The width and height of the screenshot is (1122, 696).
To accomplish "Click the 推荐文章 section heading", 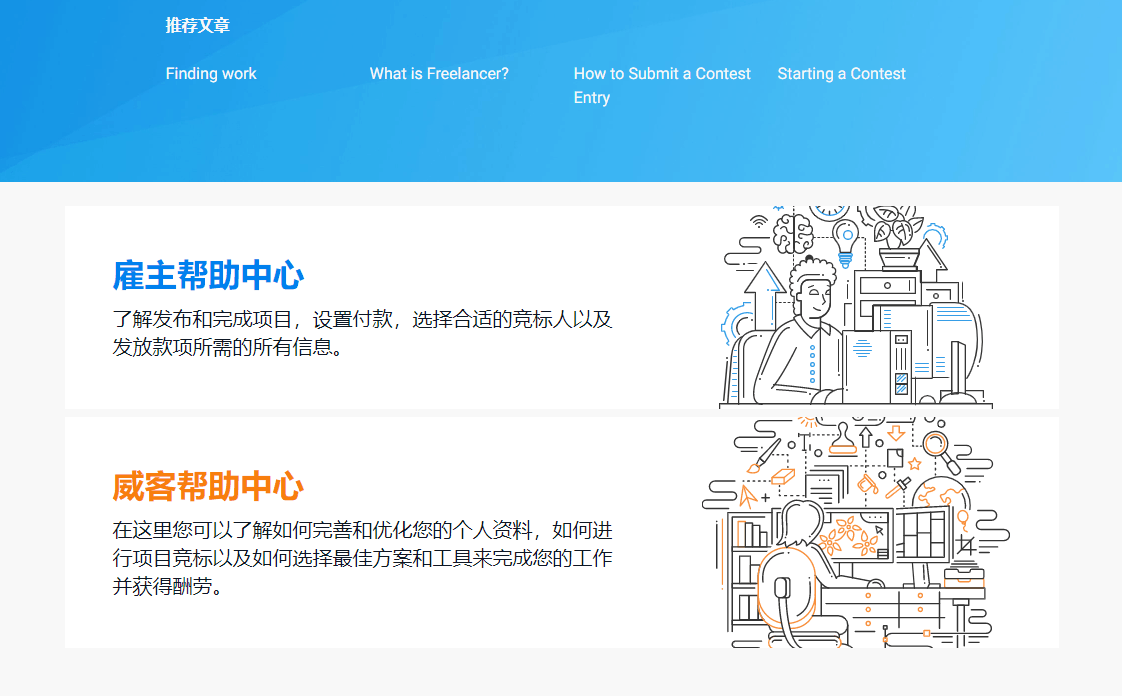I will (197, 26).
